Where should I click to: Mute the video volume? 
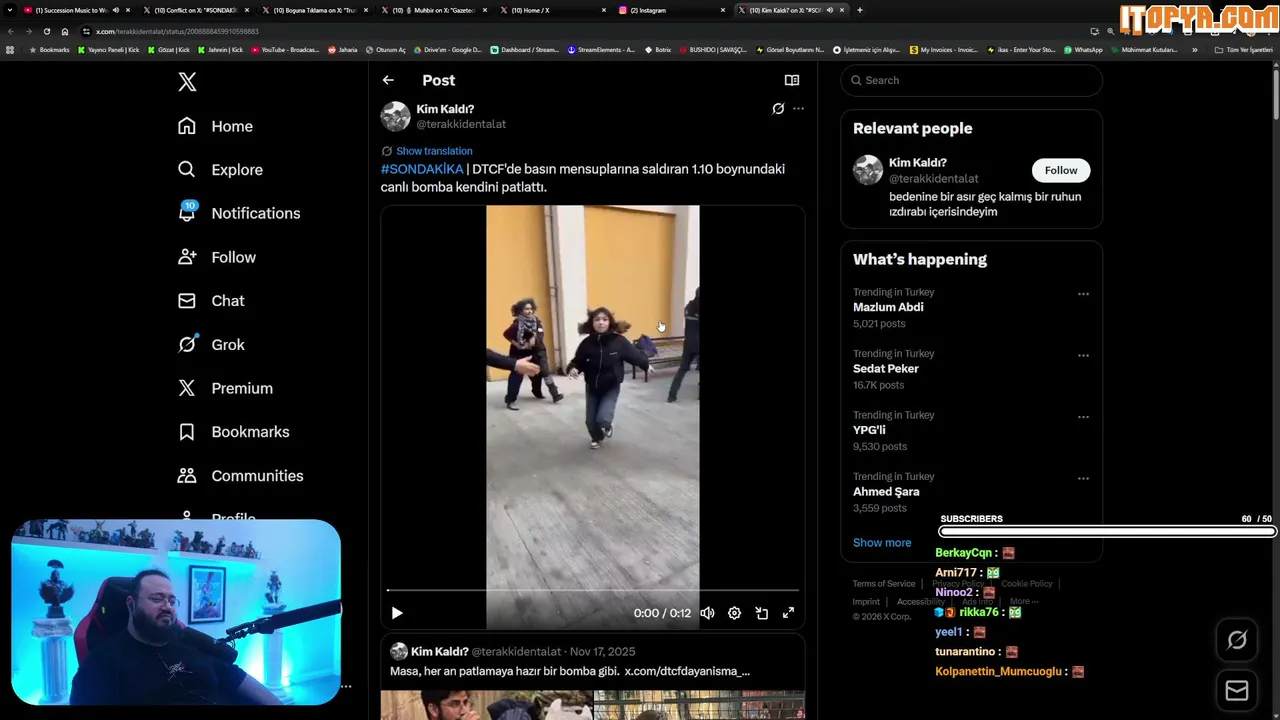click(x=708, y=613)
